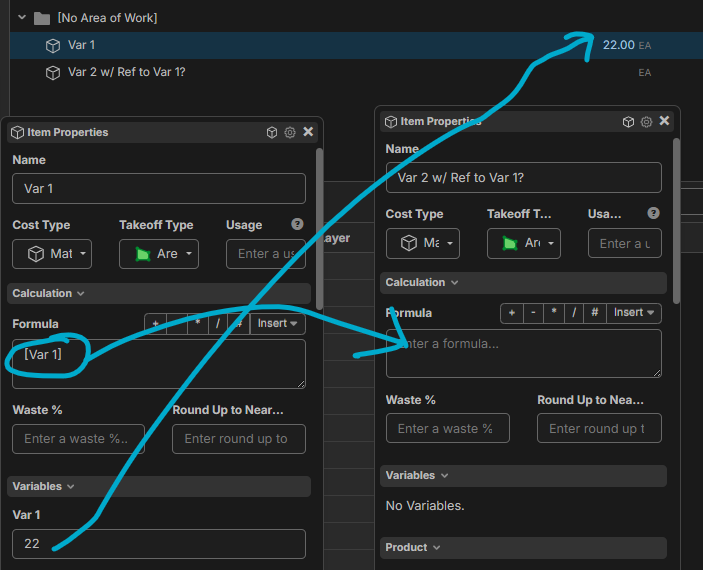Close the Var 2 Item Properties panel
The height and width of the screenshot is (570, 703).
[x=664, y=121]
